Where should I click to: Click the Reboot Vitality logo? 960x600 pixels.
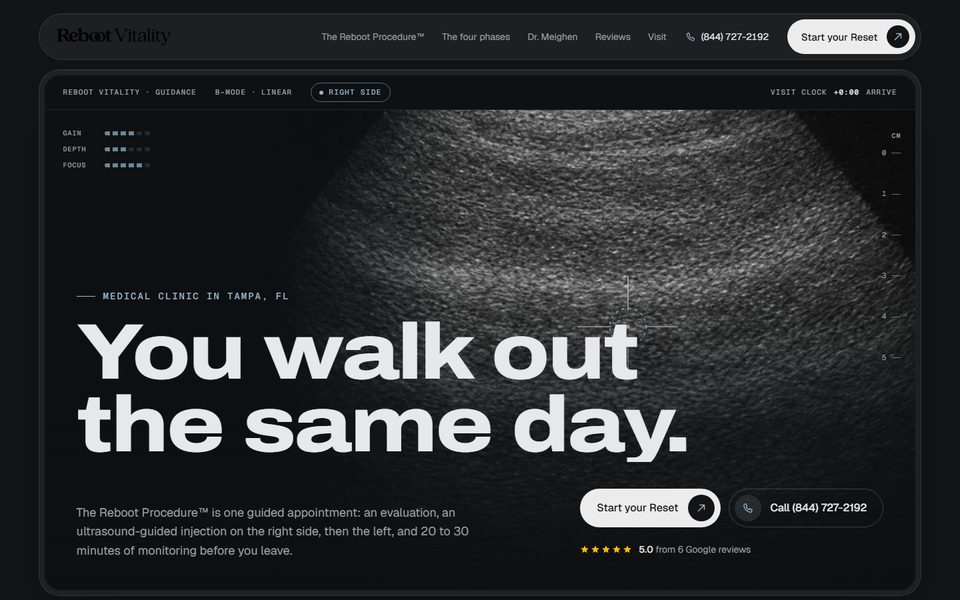(x=113, y=36)
